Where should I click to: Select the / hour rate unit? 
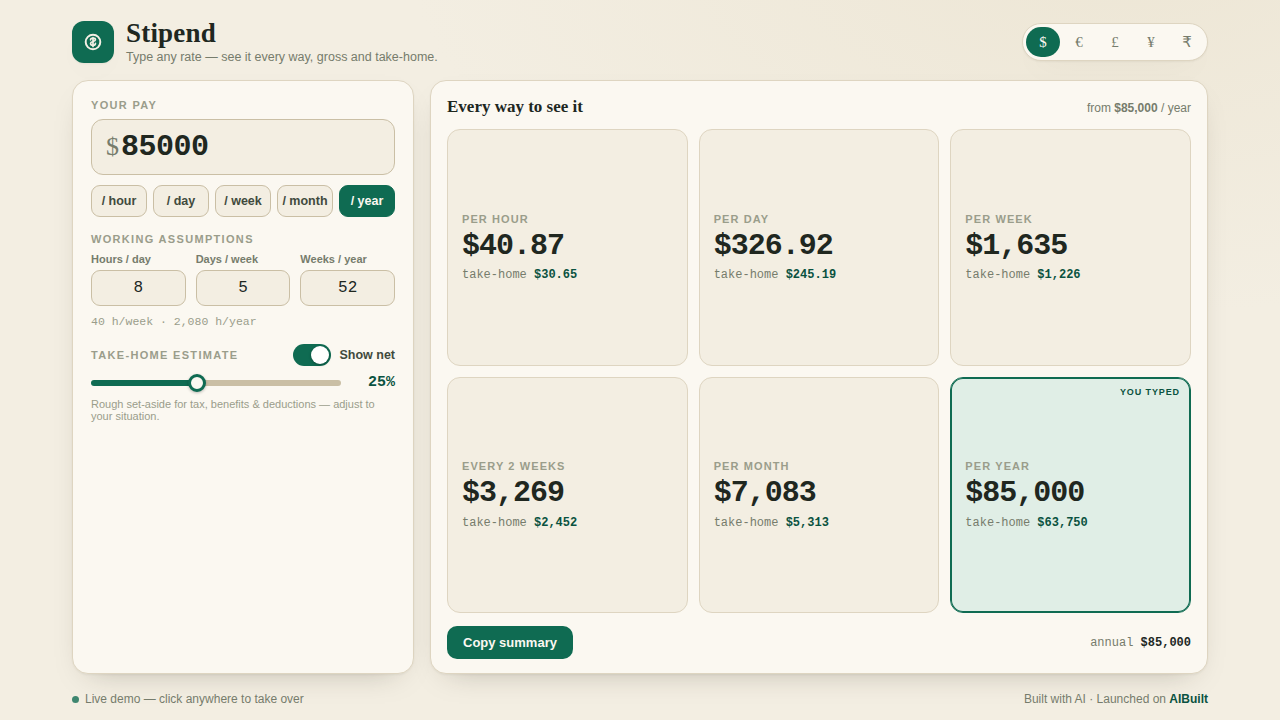[119, 201]
